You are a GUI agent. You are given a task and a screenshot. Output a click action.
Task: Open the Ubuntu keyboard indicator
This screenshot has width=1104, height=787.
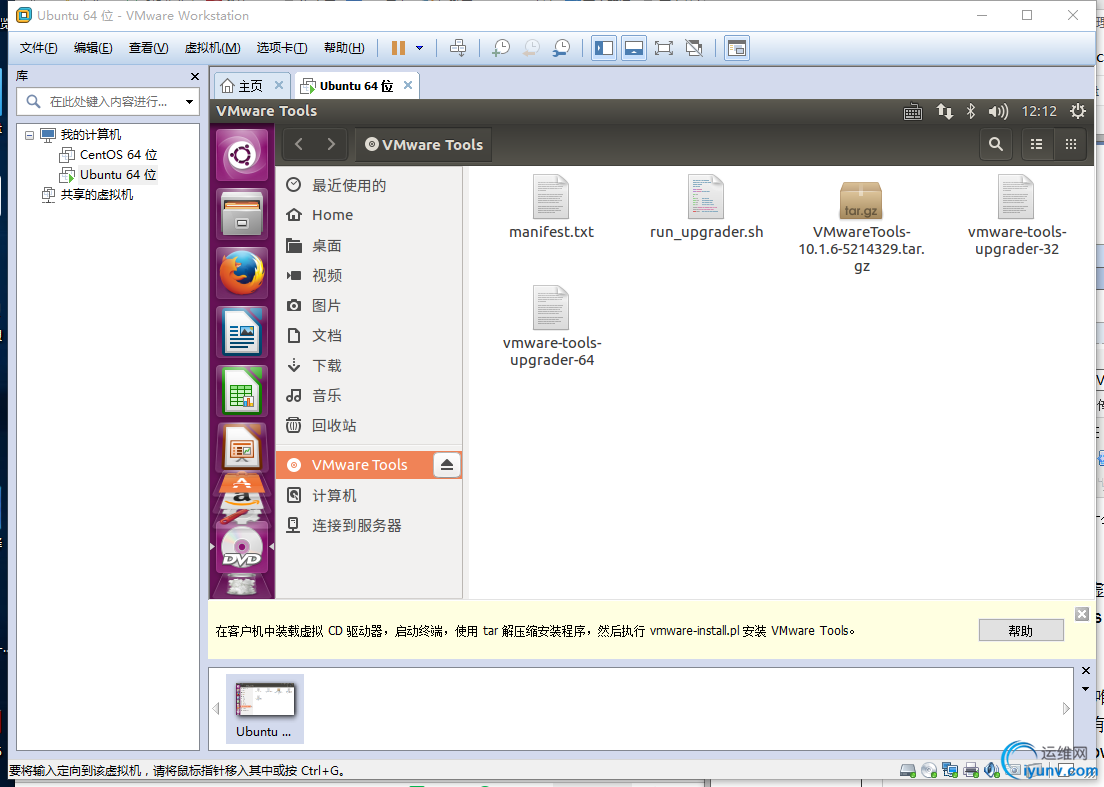point(912,111)
